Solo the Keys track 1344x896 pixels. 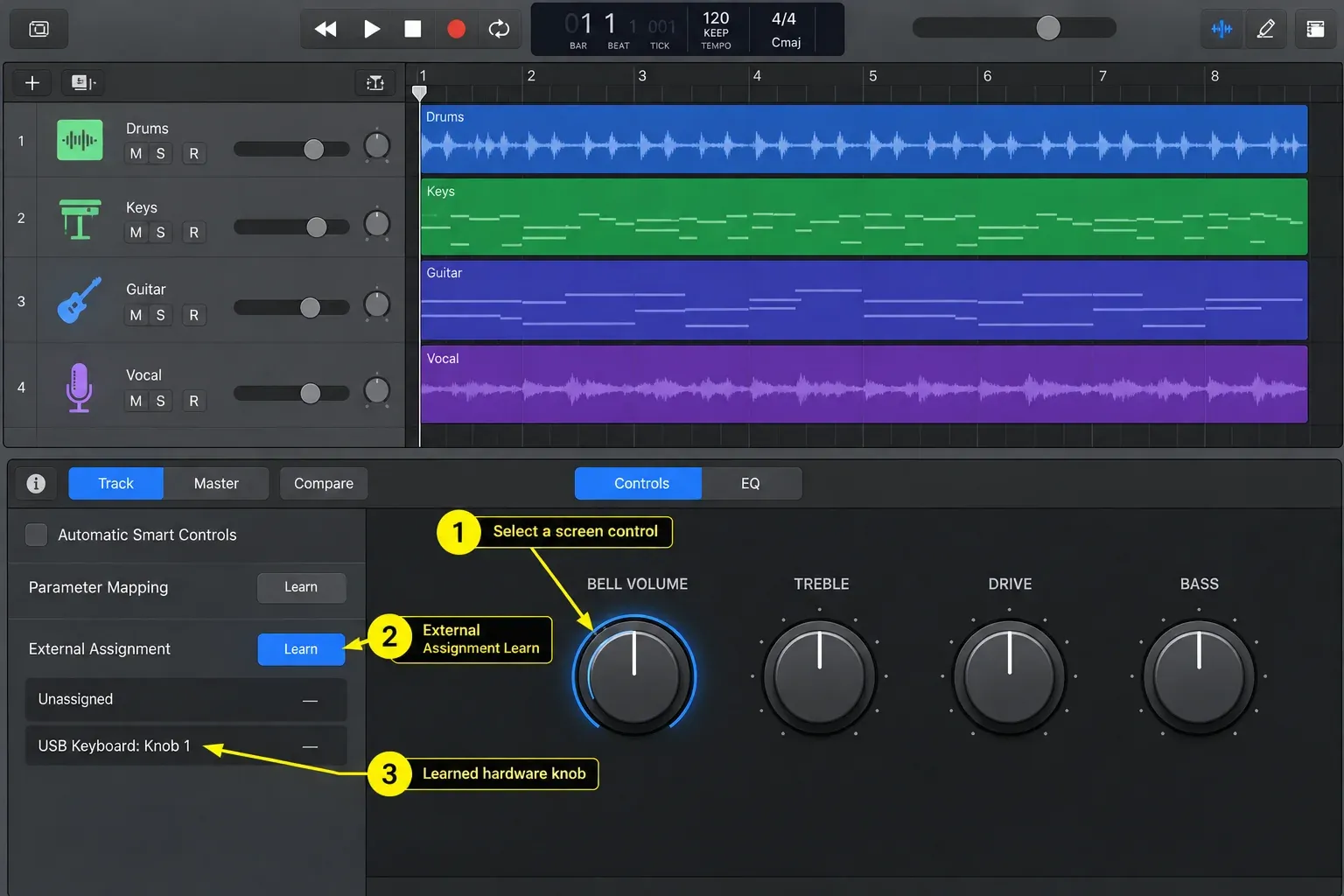[160, 232]
